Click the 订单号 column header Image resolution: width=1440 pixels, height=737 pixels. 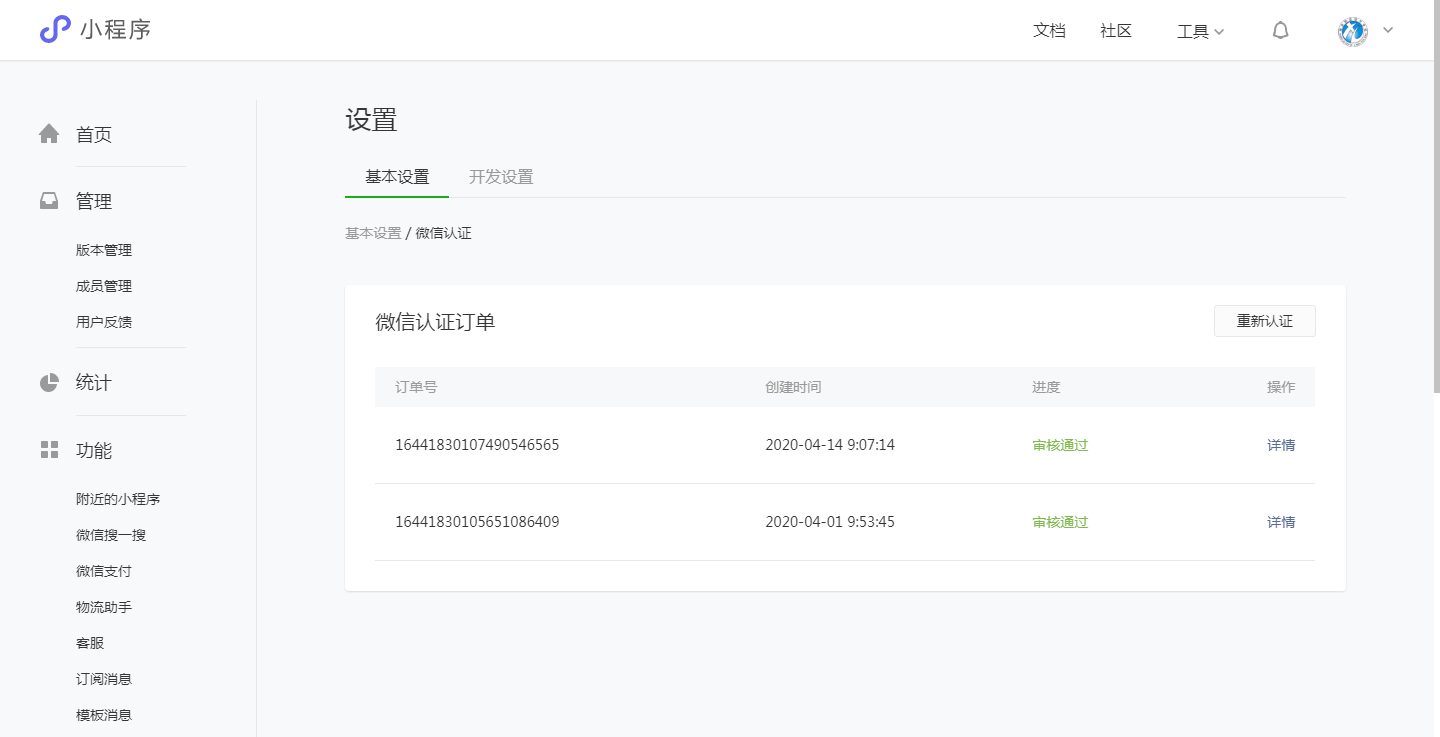tap(416, 387)
